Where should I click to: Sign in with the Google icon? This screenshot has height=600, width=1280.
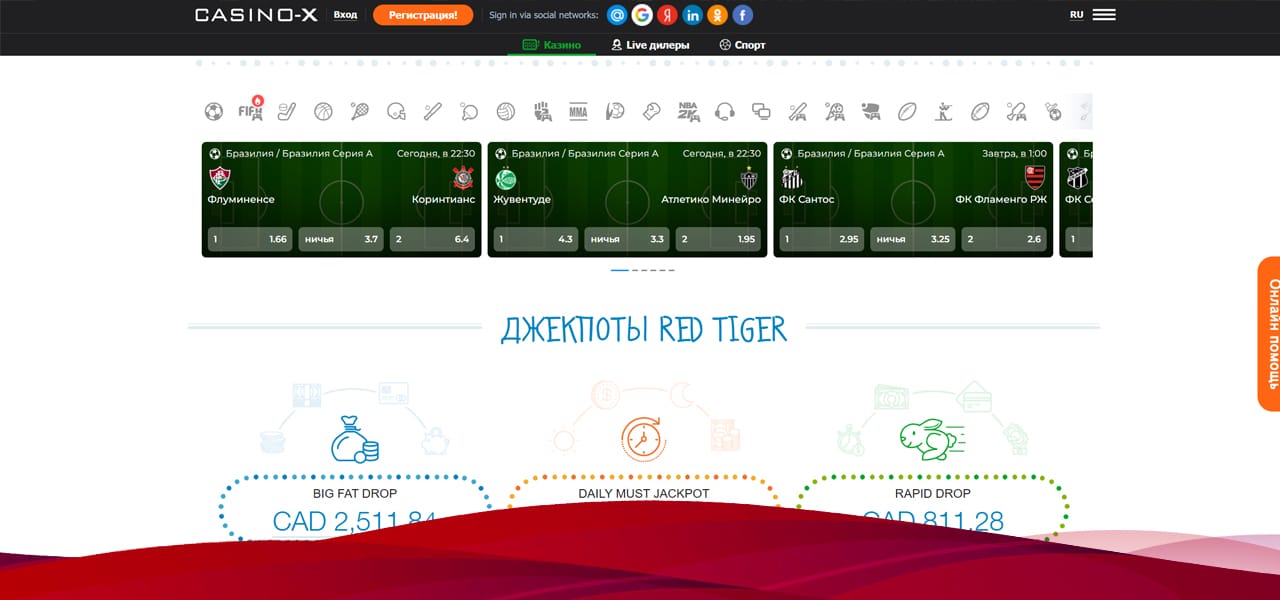point(642,15)
